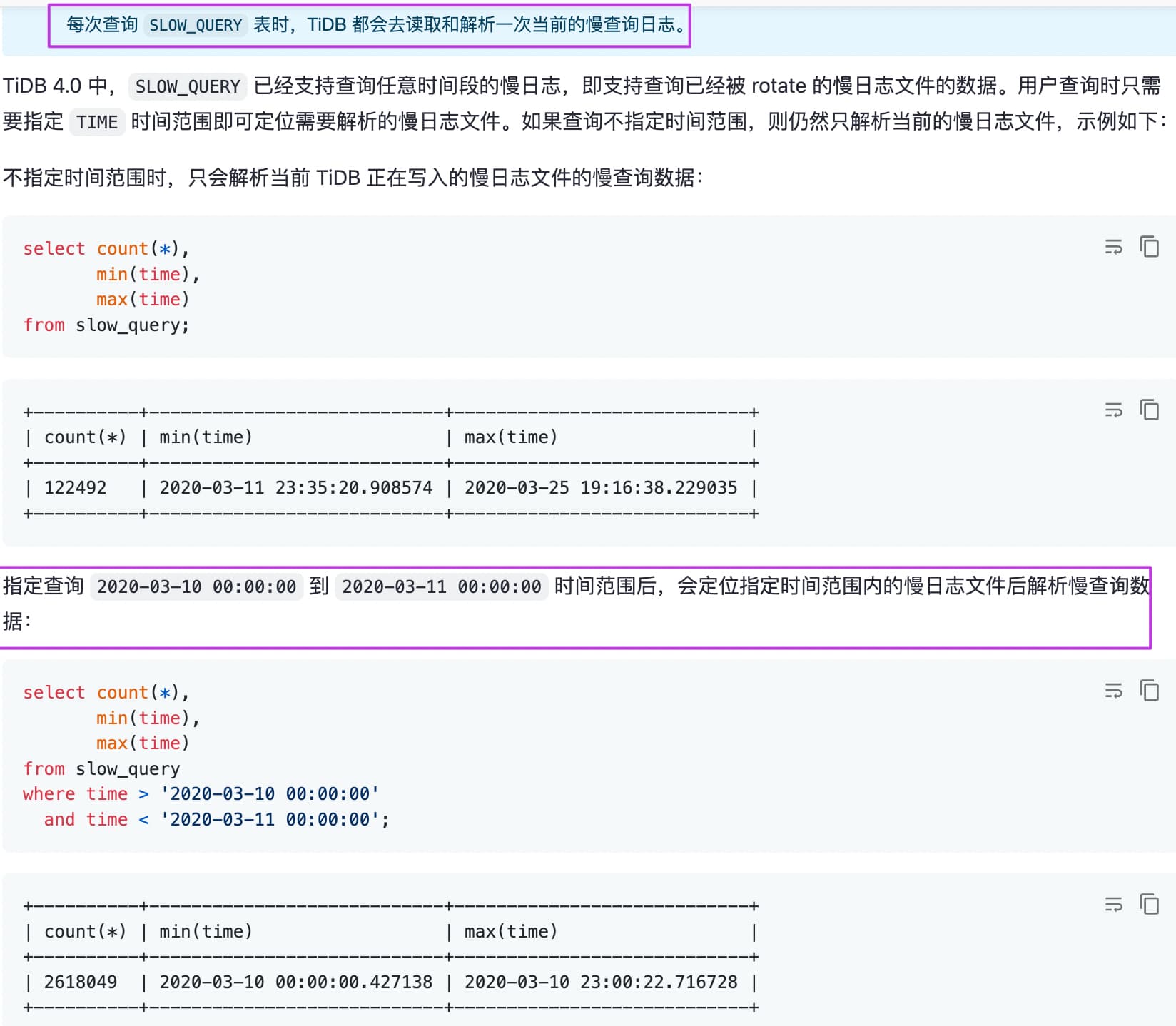Copy the result table containing 122492
This screenshot has width=1176, height=1026.
tap(1149, 410)
